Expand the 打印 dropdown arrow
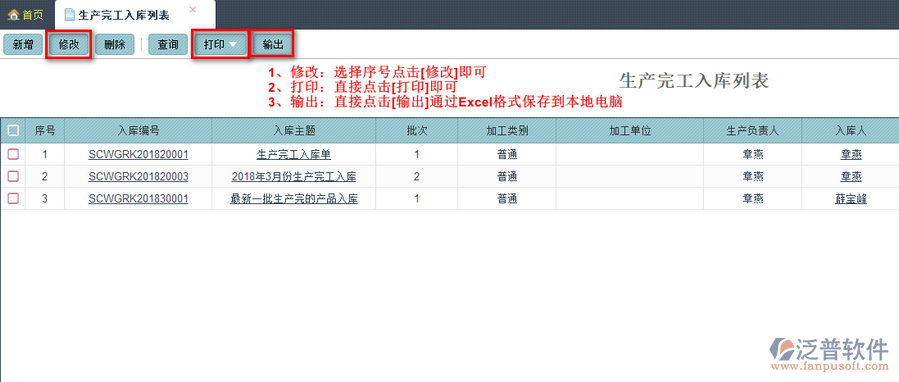The image size is (899, 382). pos(233,45)
